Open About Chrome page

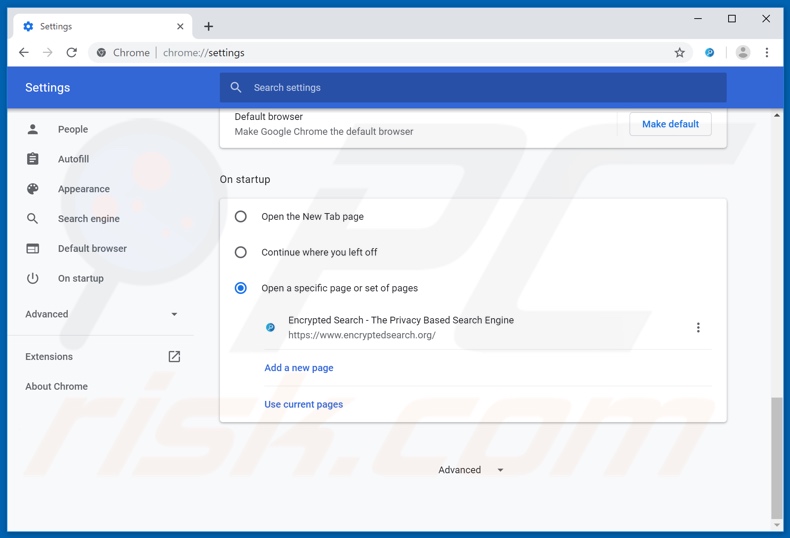[56, 386]
